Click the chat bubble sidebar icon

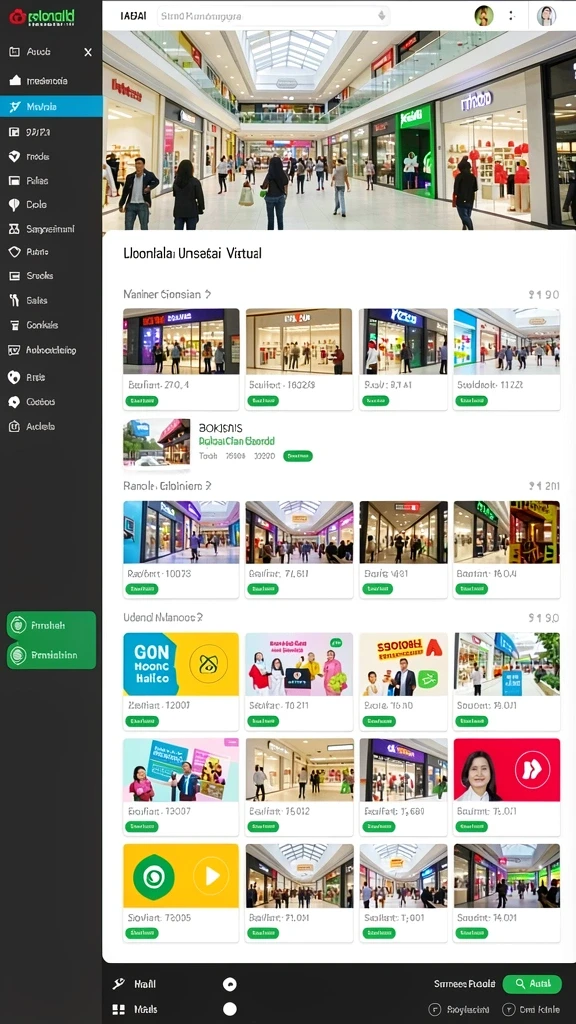point(14,402)
